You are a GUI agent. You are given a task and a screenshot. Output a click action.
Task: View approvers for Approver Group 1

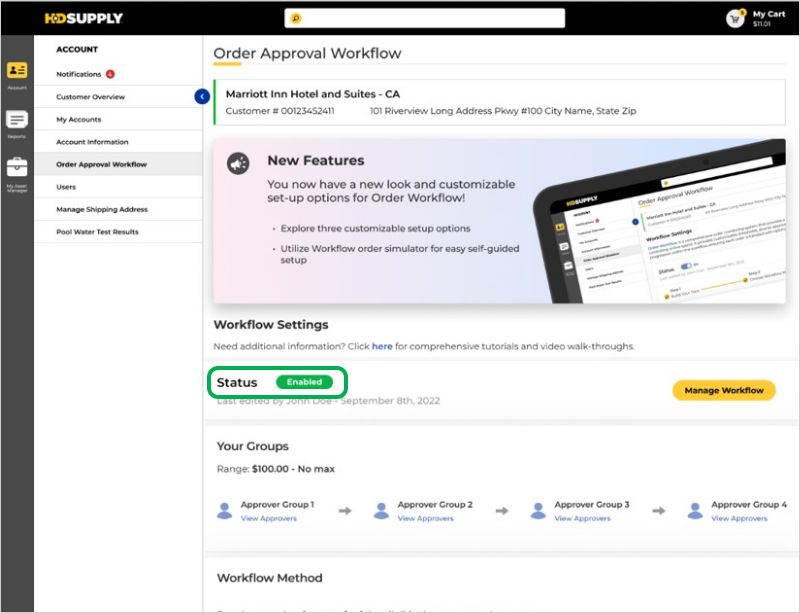click(268, 518)
